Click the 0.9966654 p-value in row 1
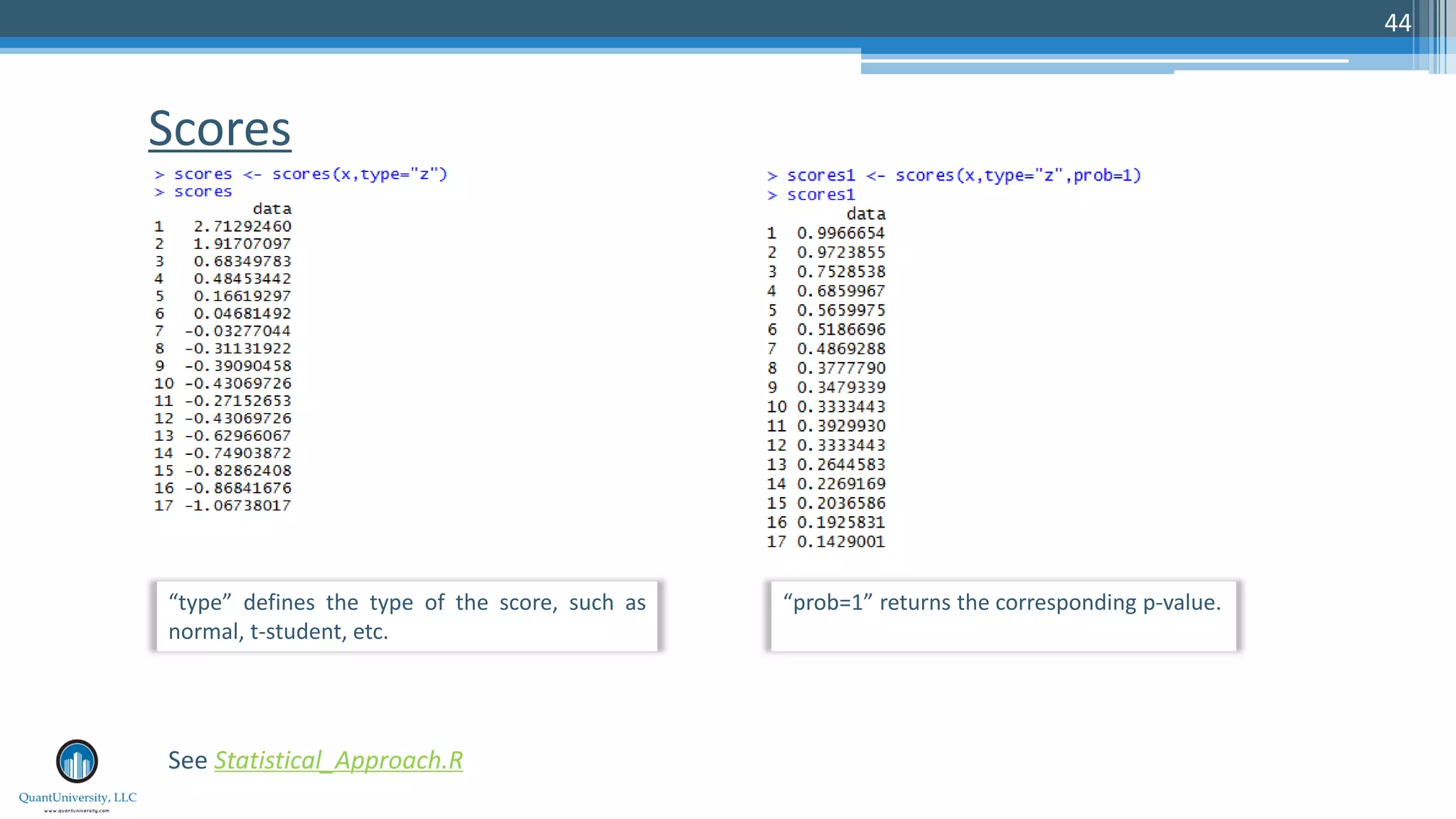Screen dimensions: 1456x819 [x=840, y=233]
